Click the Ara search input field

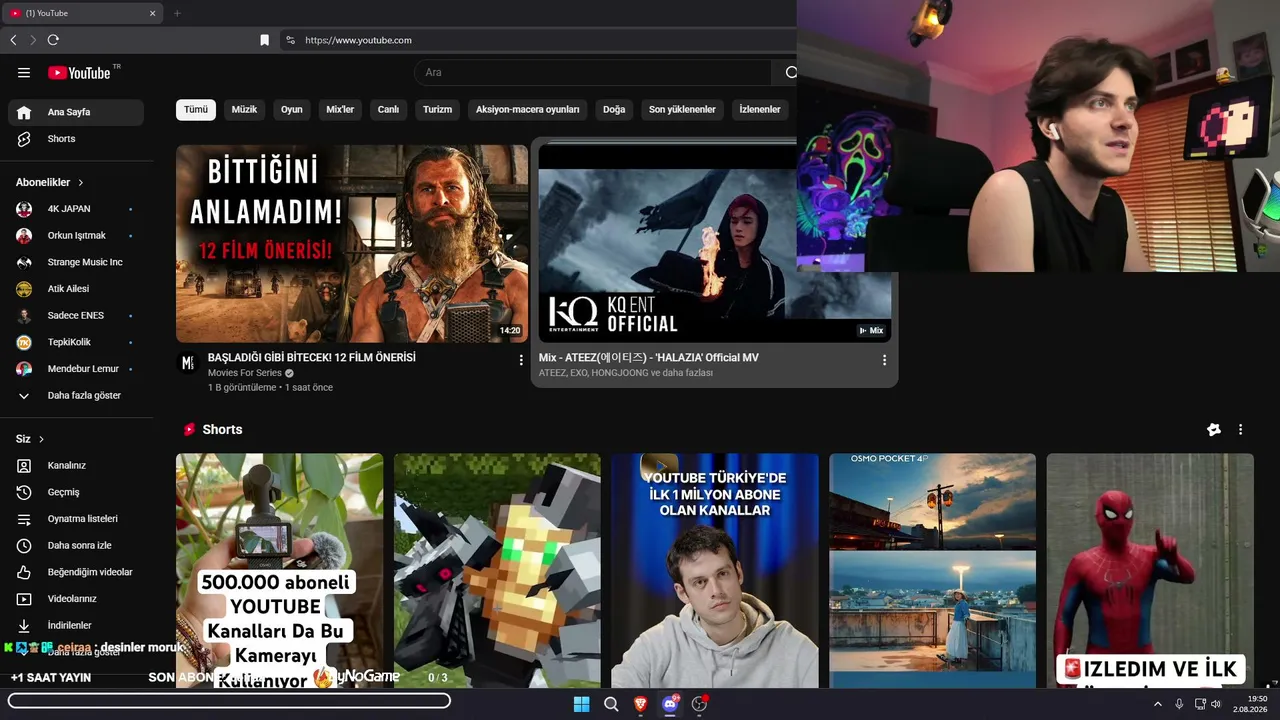[593, 72]
